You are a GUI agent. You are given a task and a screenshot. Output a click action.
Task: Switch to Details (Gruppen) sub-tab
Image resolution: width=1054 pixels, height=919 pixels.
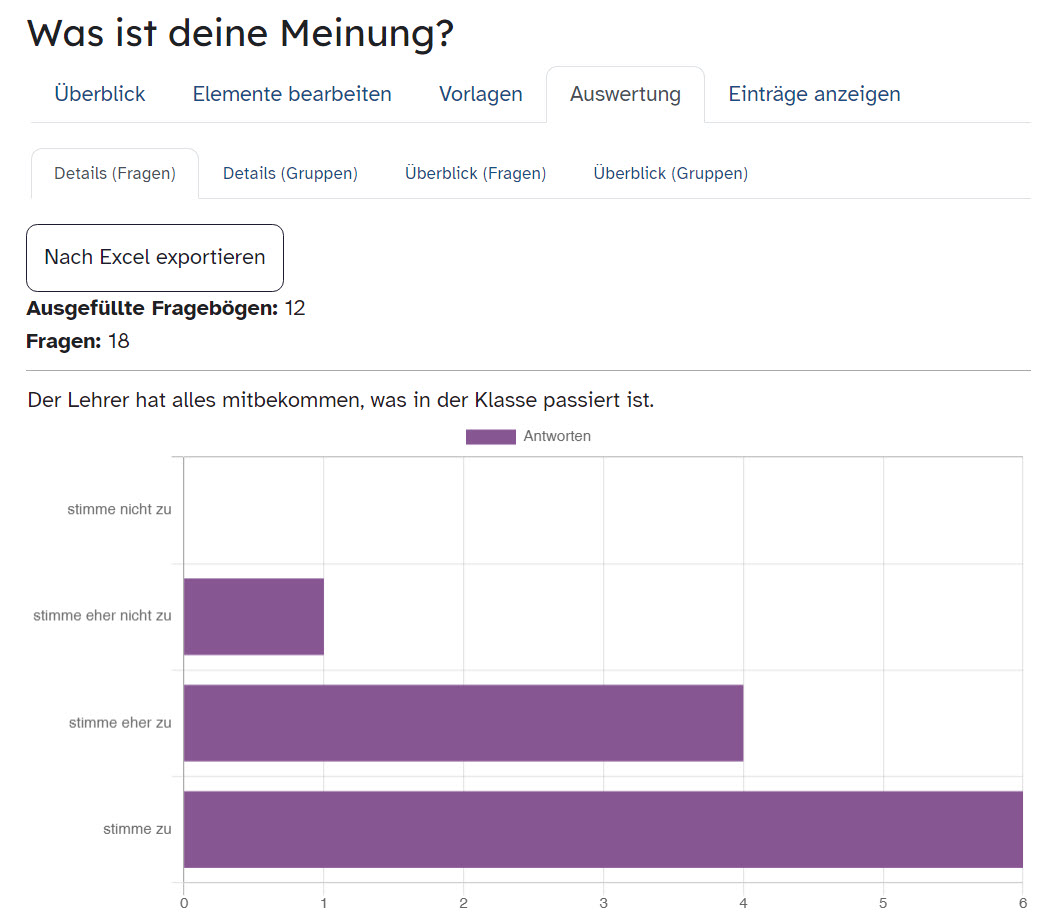pyautogui.click(x=290, y=173)
